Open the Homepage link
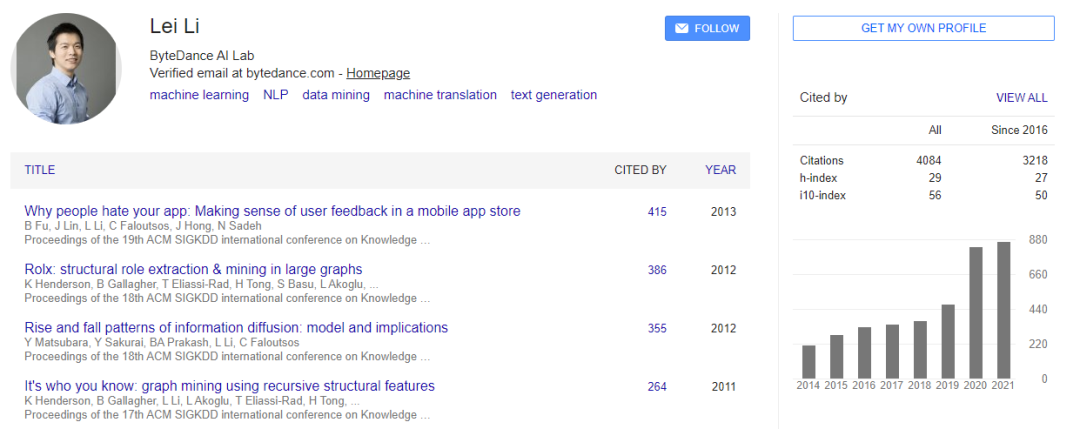 tap(378, 73)
